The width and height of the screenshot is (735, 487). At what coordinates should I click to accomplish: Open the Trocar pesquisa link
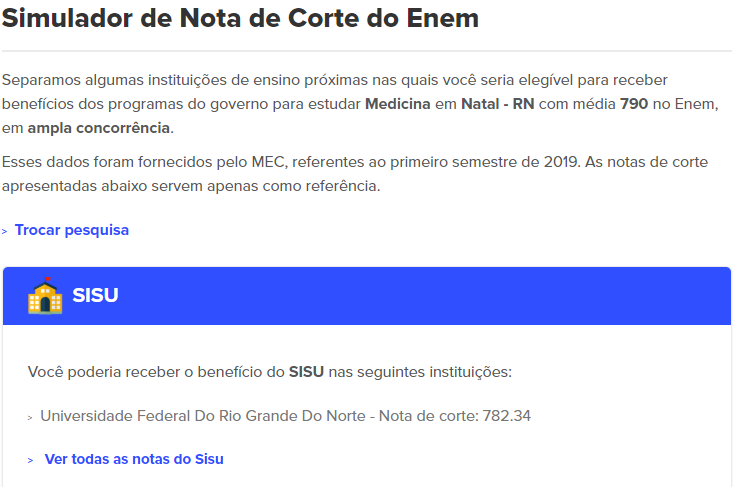[71, 230]
